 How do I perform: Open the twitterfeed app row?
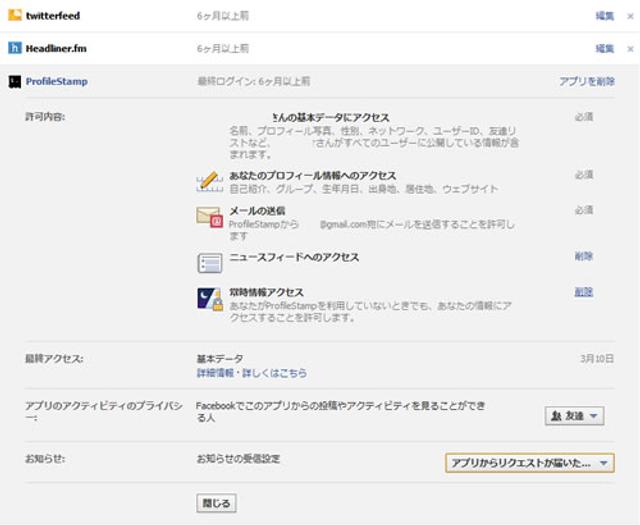(x=320, y=16)
